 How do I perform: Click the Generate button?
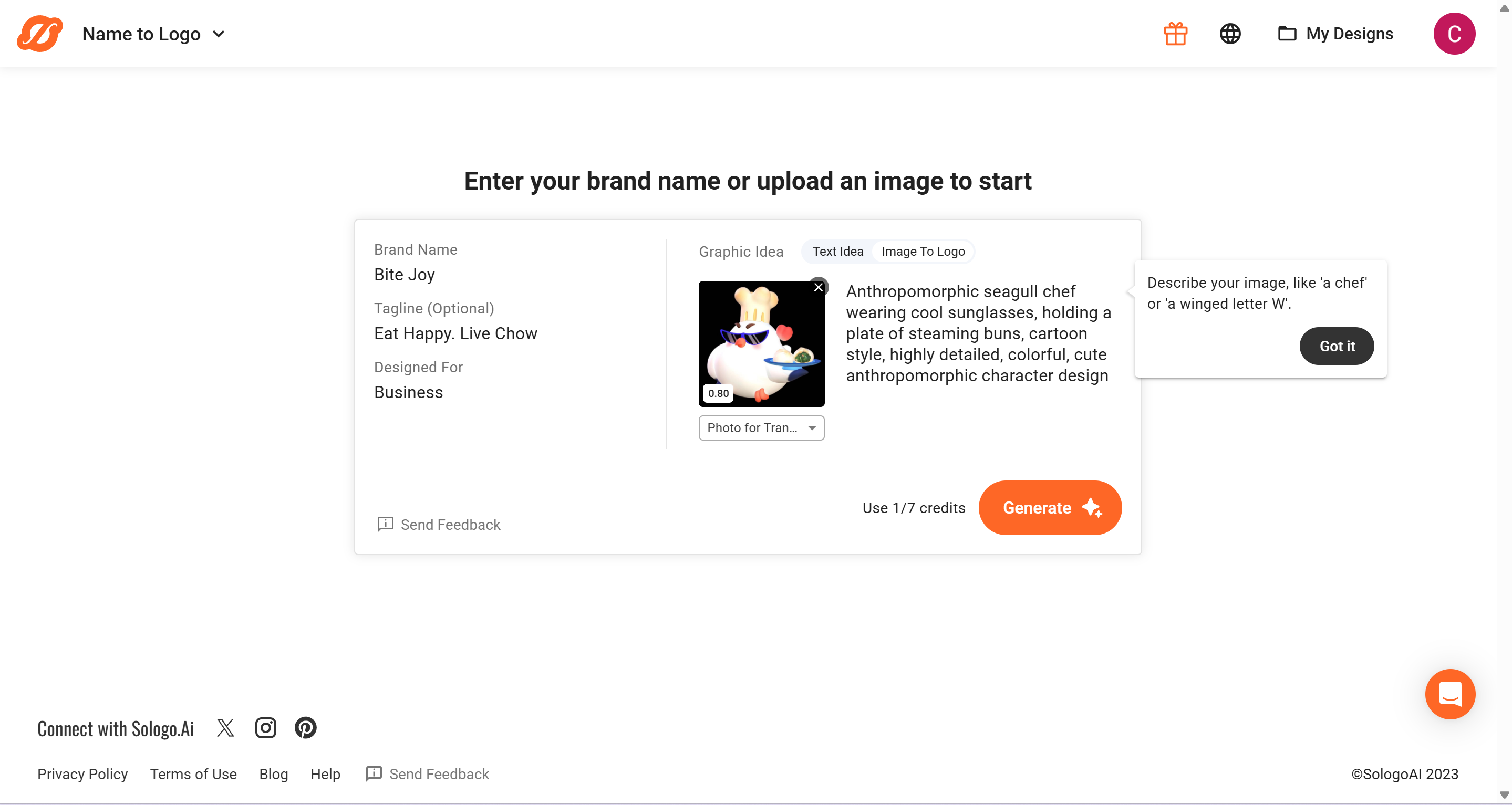pos(1050,508)
